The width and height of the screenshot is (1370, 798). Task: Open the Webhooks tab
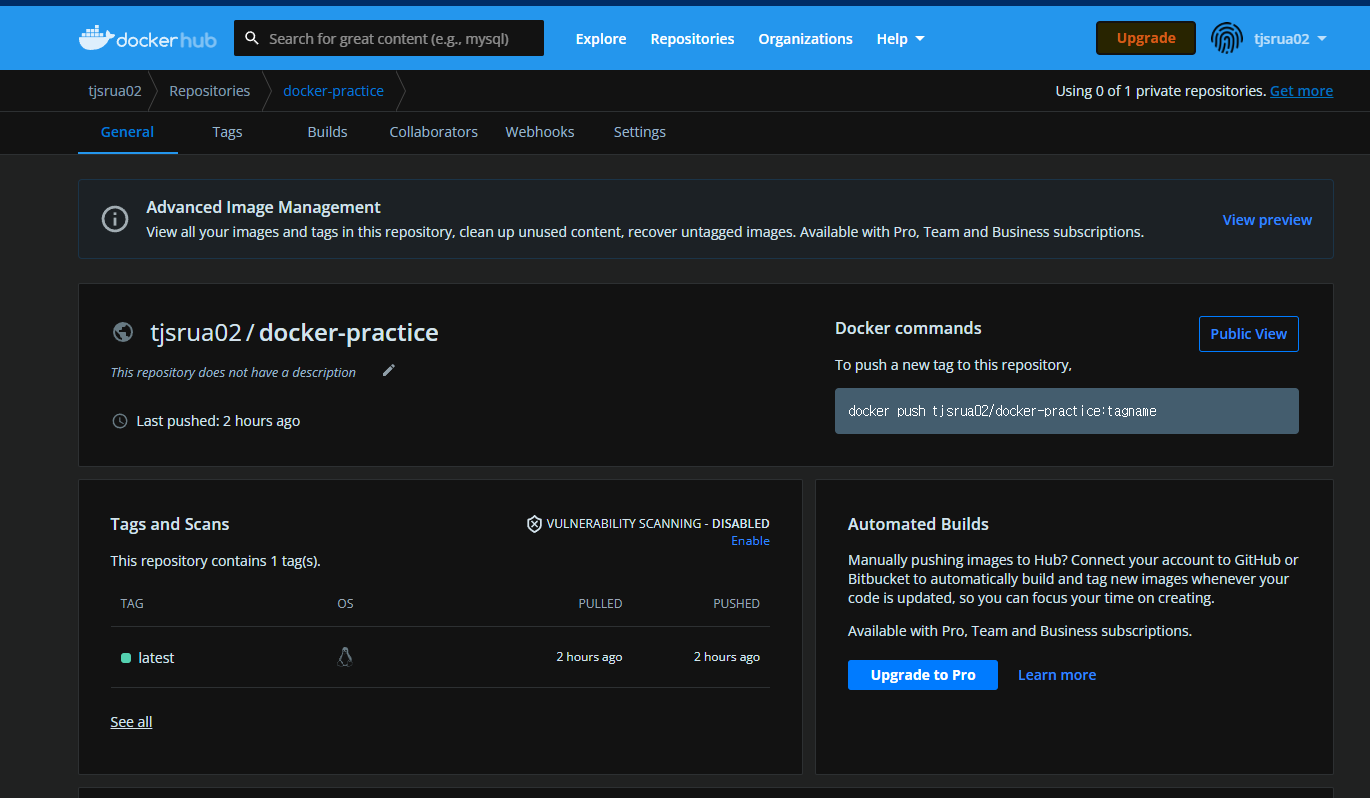pyautogui.click(x=540, y=132)
